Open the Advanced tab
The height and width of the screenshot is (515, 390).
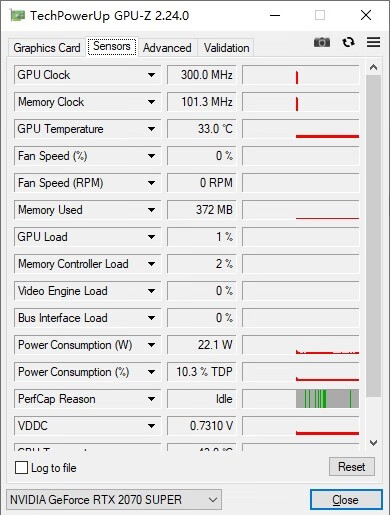pos(167,48)
